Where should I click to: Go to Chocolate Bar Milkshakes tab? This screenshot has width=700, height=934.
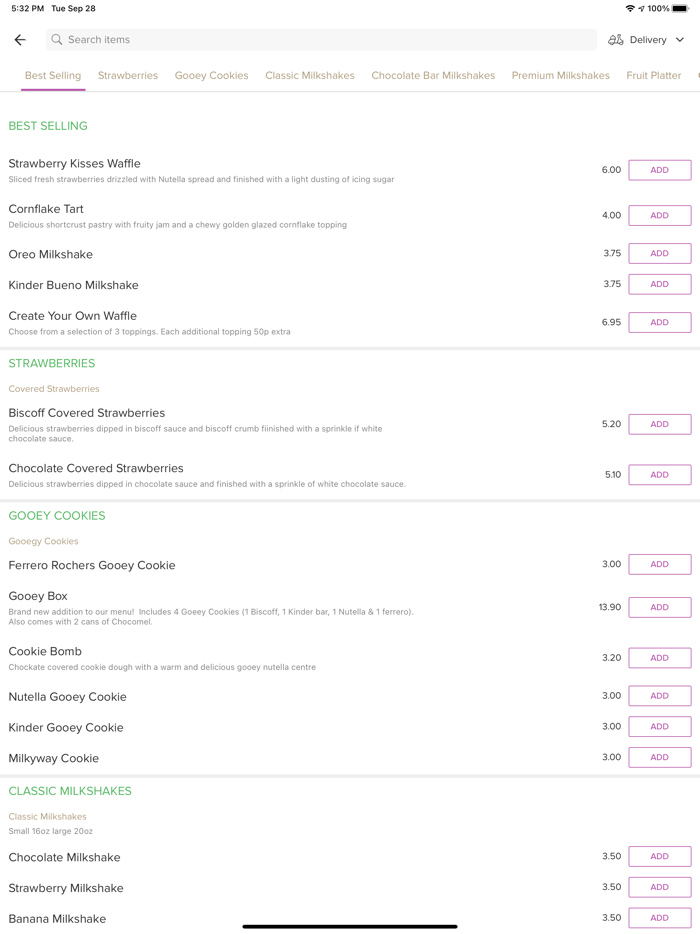point(433,76)
